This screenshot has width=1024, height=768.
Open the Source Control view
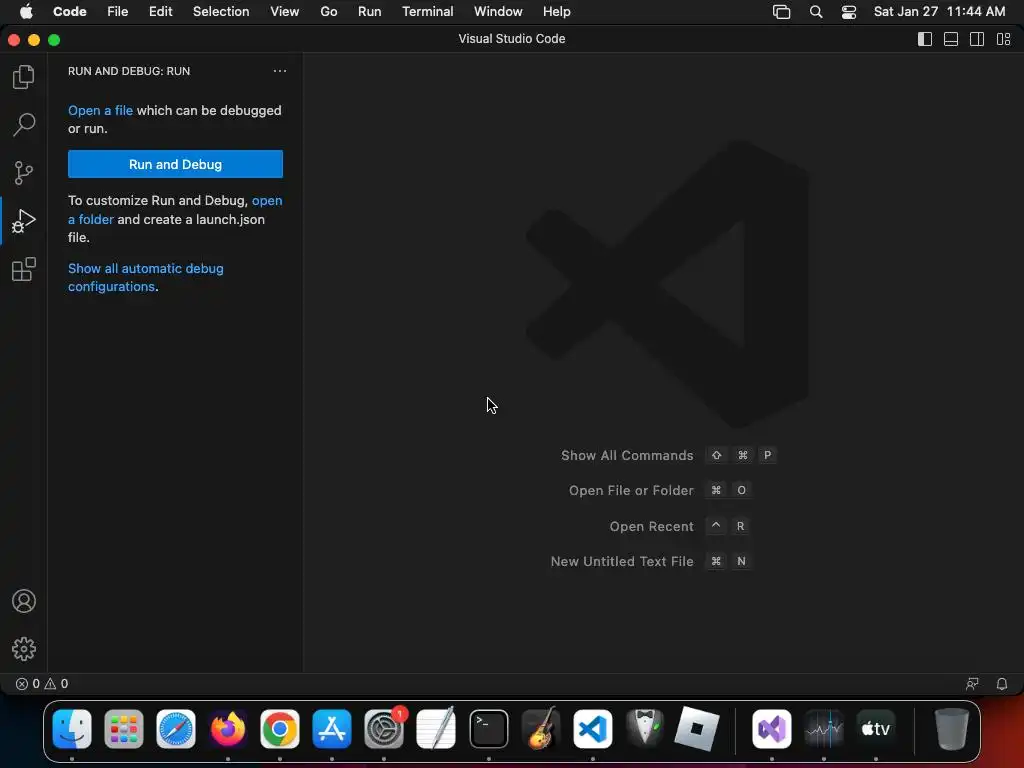point(24,173)
